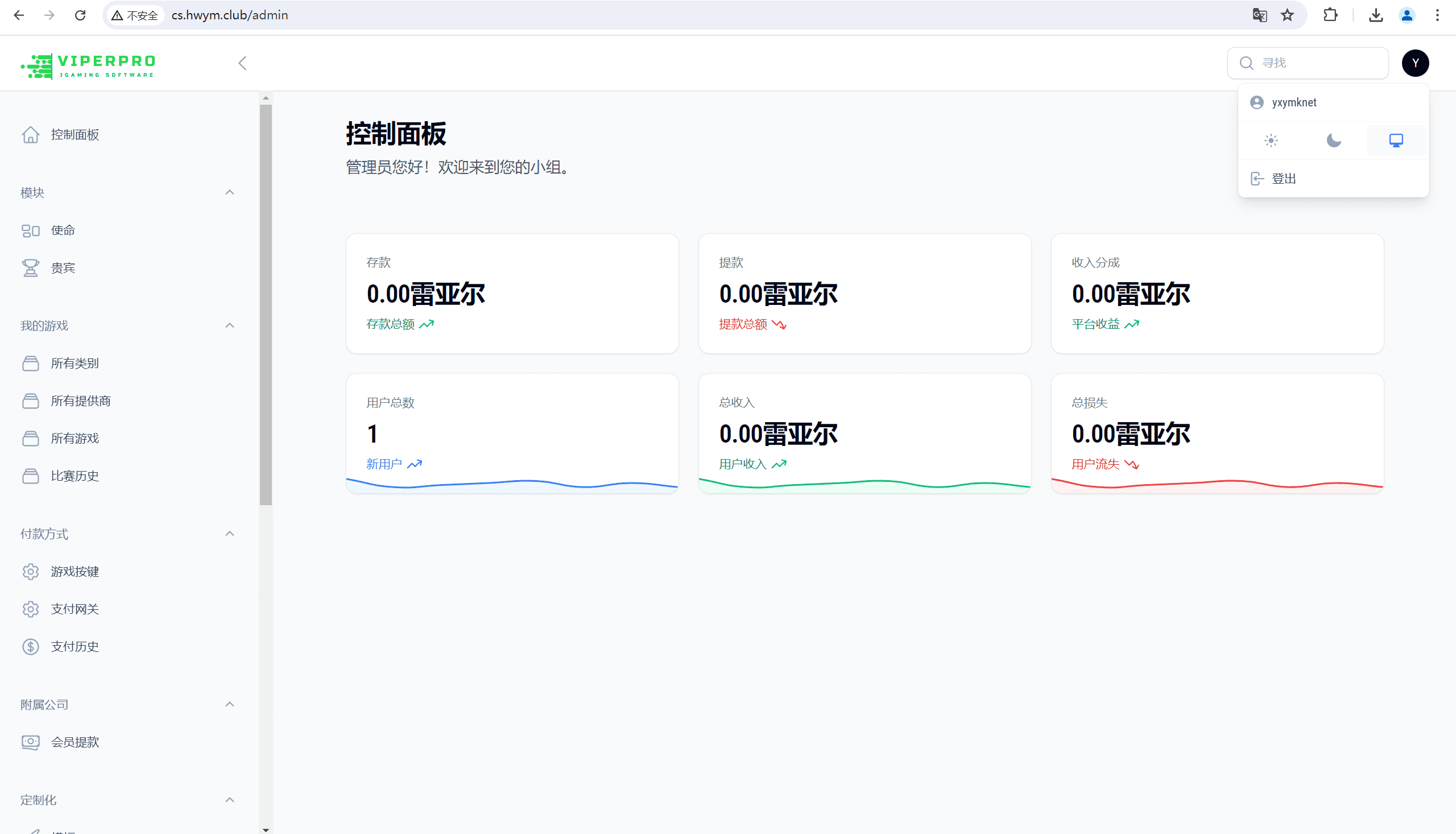This screenshot has width=1456, height=834.
Task: Open the 控制面板 home link
Action: [75, 135]
